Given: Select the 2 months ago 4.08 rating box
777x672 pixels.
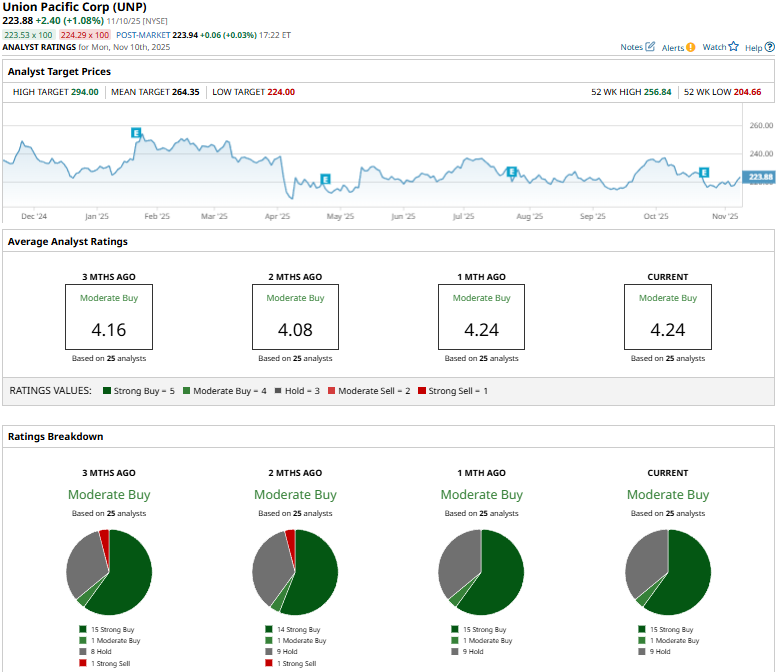Looking at the screenshot, I should 295,316.
